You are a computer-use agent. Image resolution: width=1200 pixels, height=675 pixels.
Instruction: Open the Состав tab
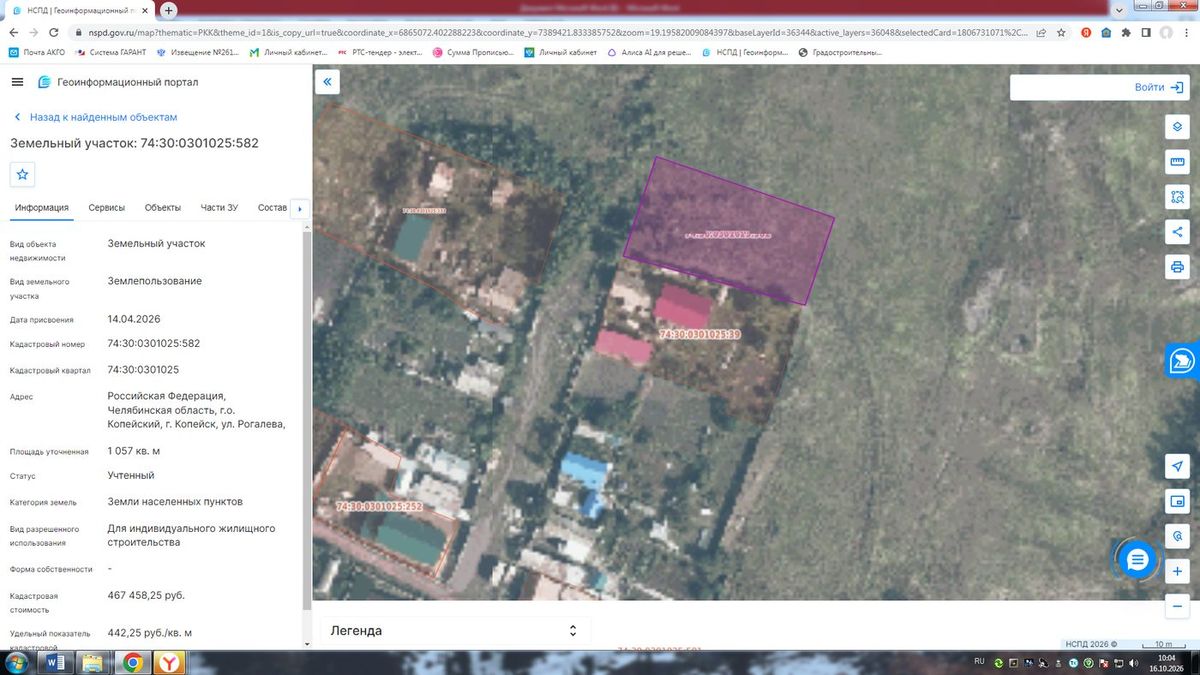click(x=272, y=208)
